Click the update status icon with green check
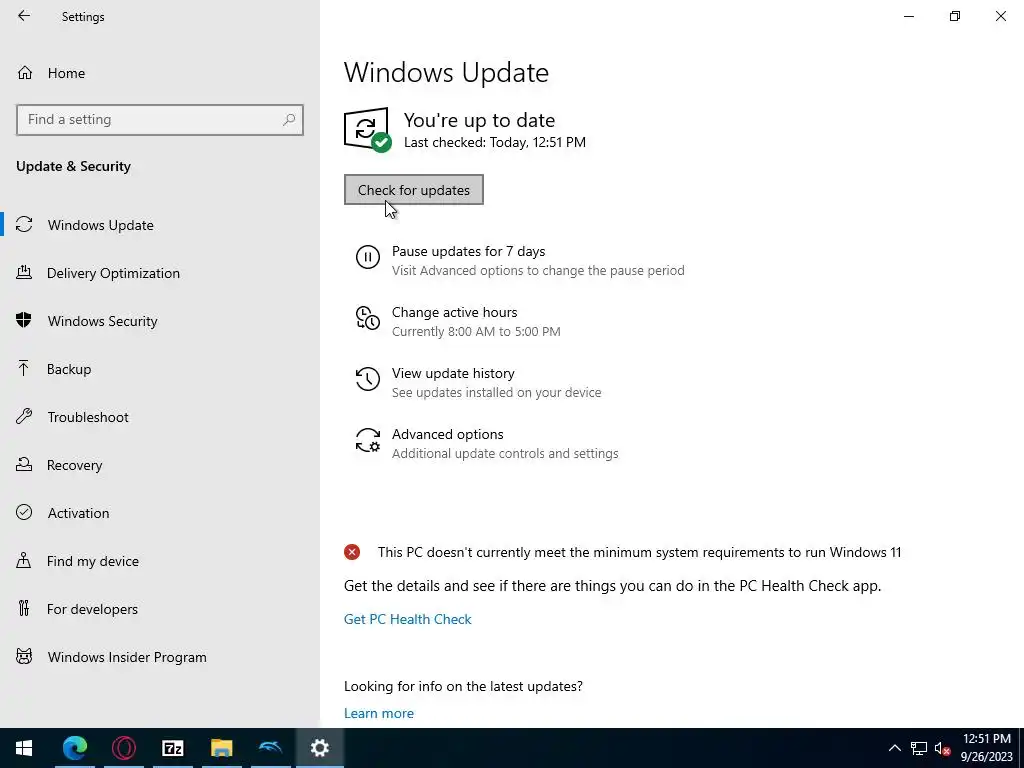Viewport: 1024px width, 768px height. tap(368, 129)
